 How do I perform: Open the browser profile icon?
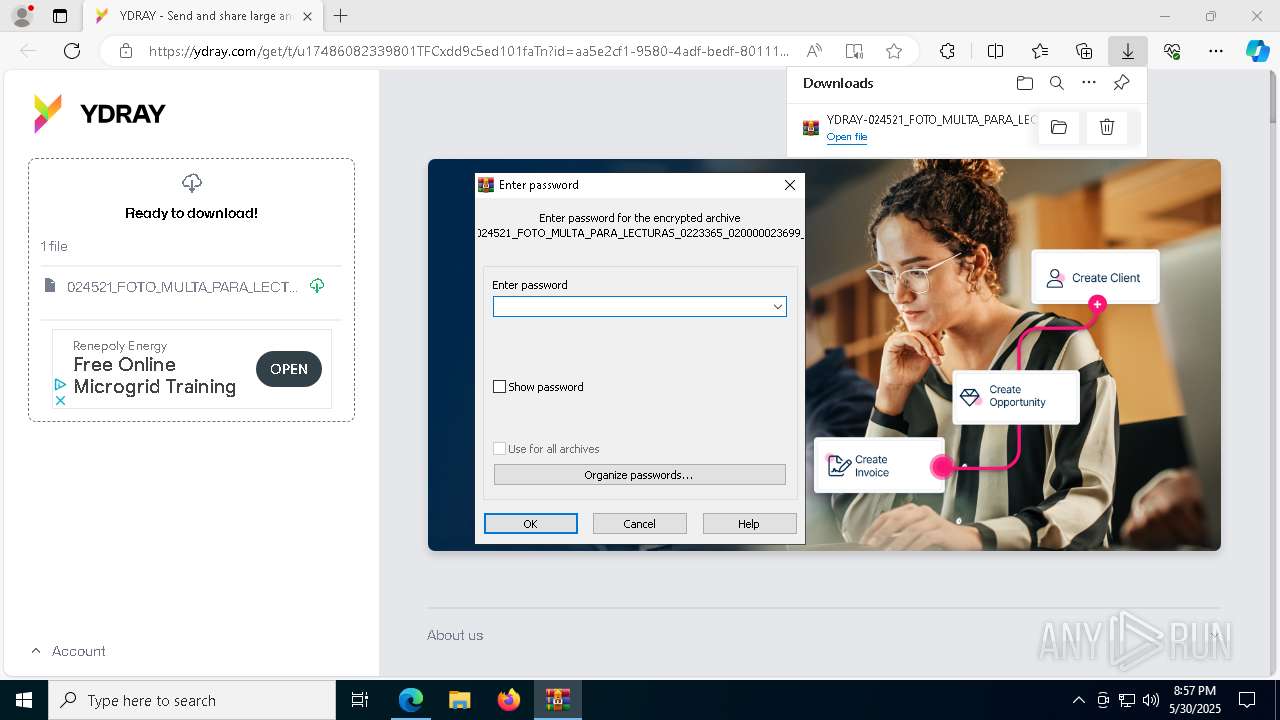pos(21,16)
